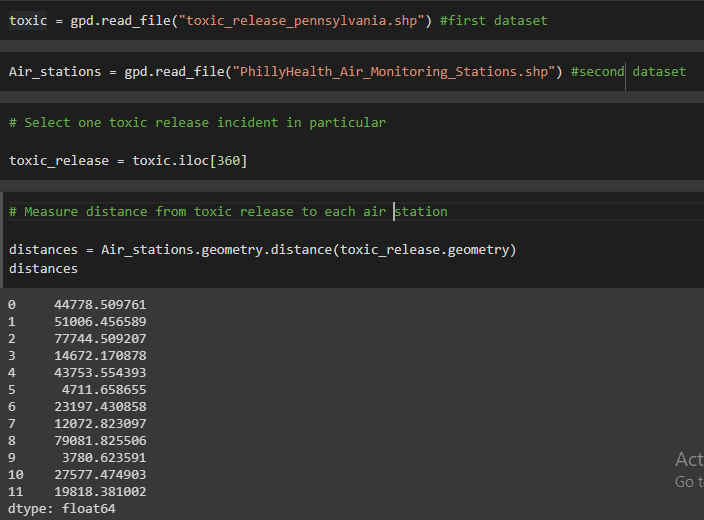Select output value 23197.430858
The width and height of the screenshot is (704, 520).
100,407
